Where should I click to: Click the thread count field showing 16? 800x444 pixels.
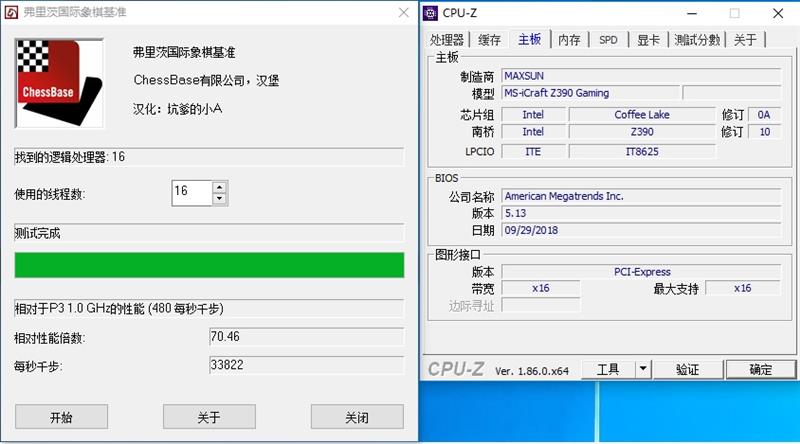coord(192,193)
